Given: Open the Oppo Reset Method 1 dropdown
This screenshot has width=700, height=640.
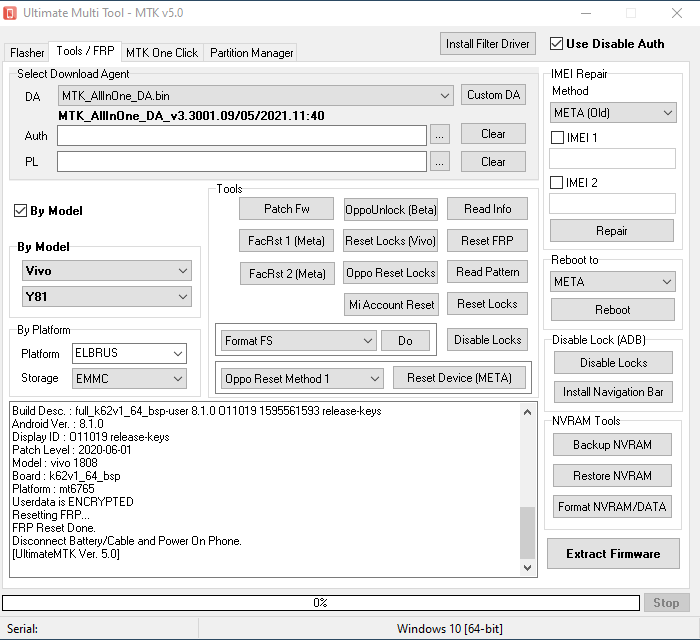Looking at the screenshot, I should point(302,378).
